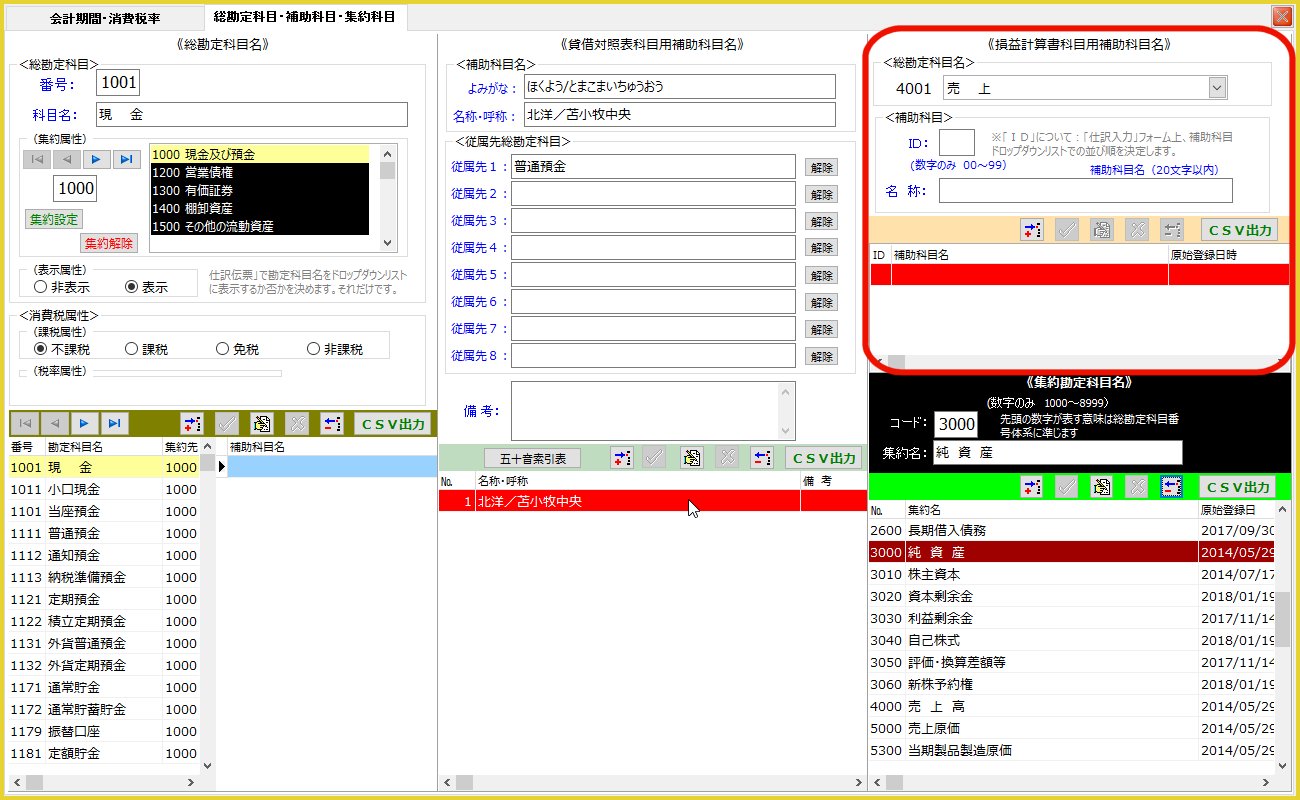
Task: Select the 総勘定科目・補助科目・集約科目 tab
Action: tap(304, 17)
